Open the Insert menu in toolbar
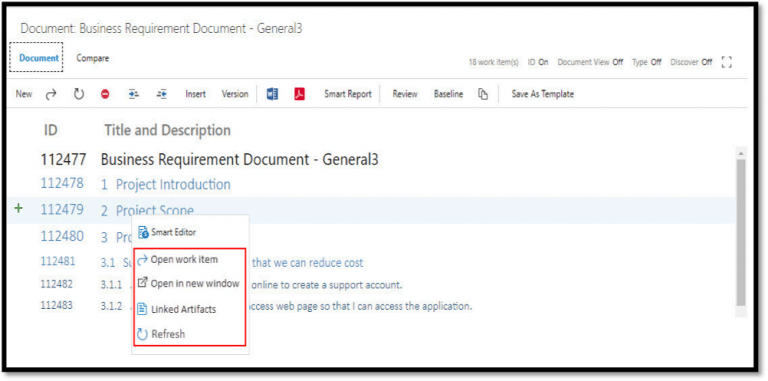 (x=195, y=94)
